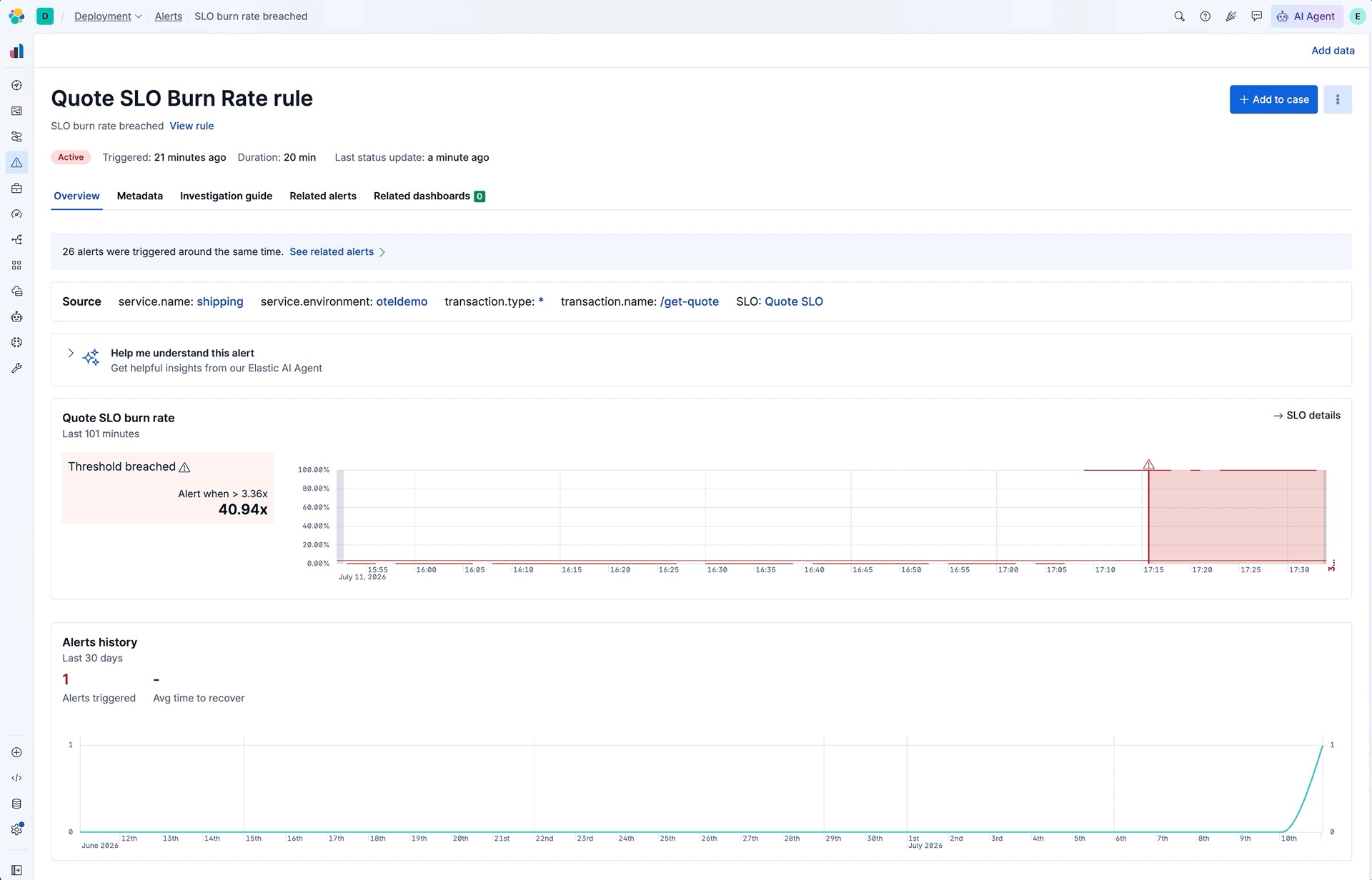Click the magnifying glass search icon in the header
This screenshot has width=1372, height=880.
coord(1179,16)
